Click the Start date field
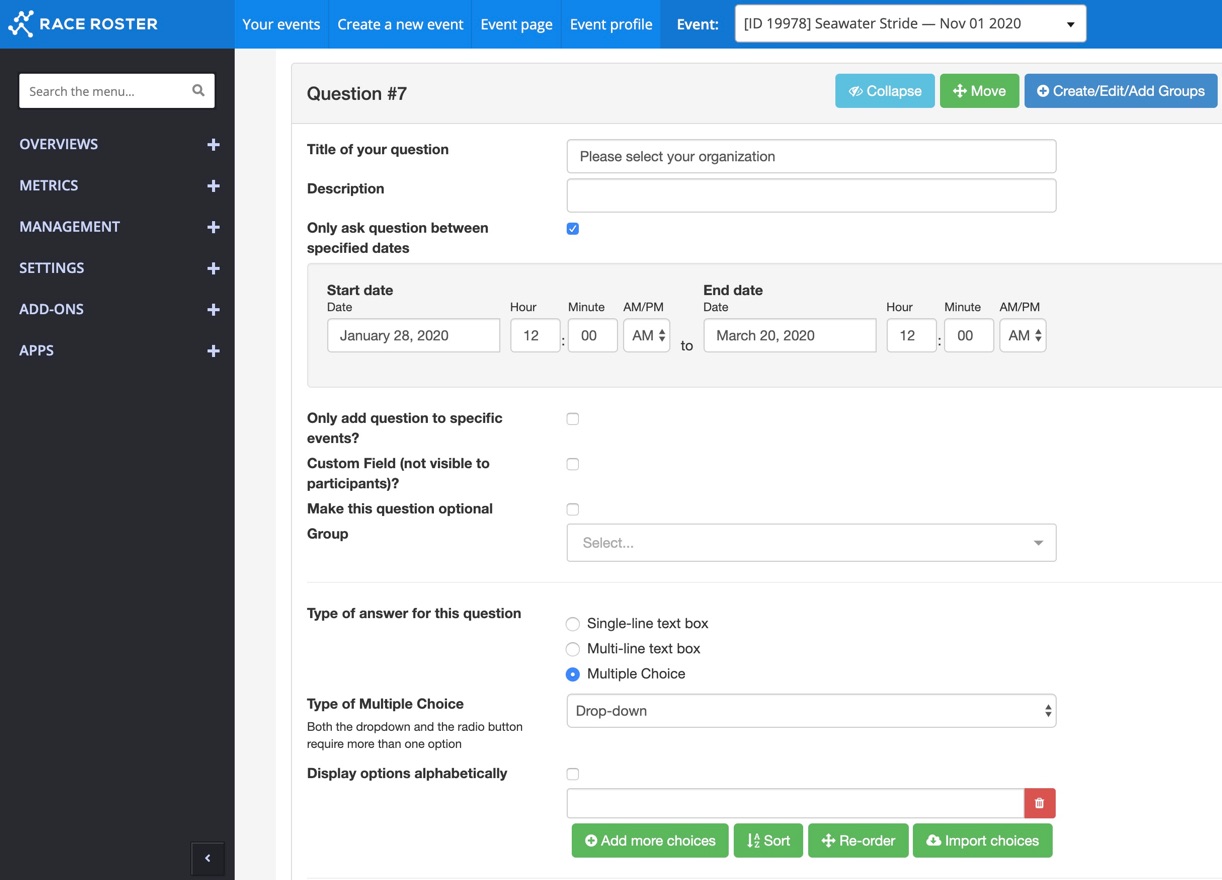Screen dimensions: 1222x880 coord(413,336)
